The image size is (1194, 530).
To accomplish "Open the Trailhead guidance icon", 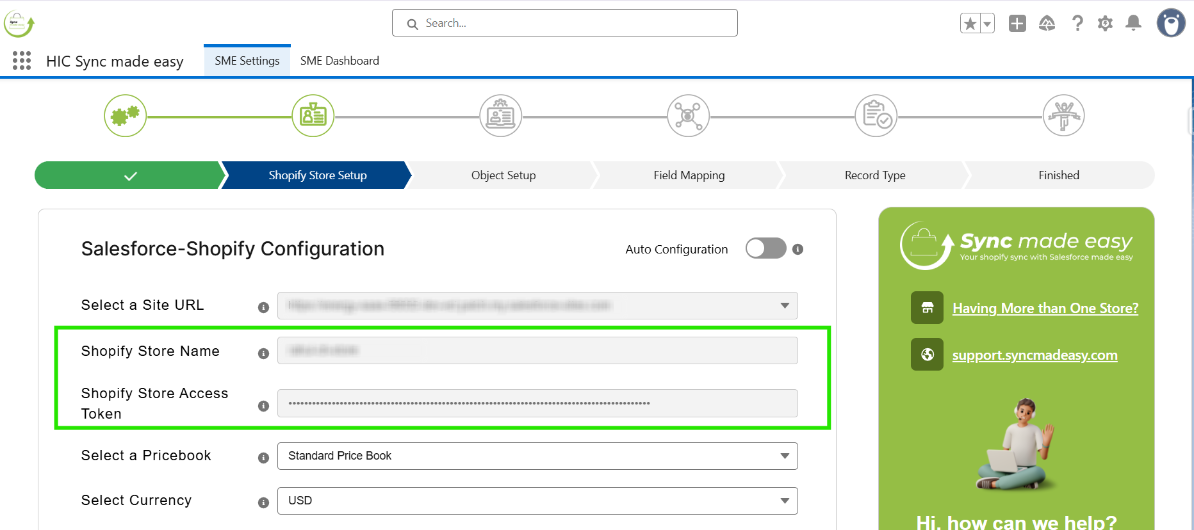I will pyautogui.click(x=1047, y=24).
